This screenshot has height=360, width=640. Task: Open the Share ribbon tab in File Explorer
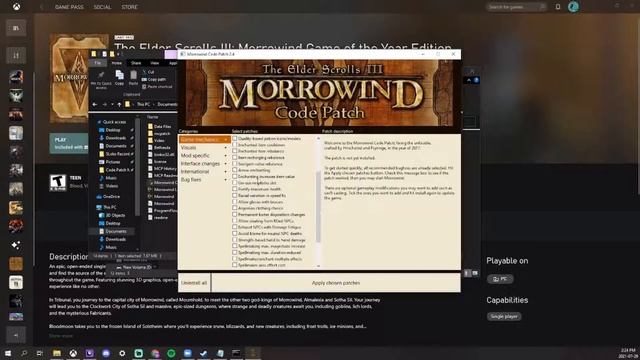click(136, 63)
